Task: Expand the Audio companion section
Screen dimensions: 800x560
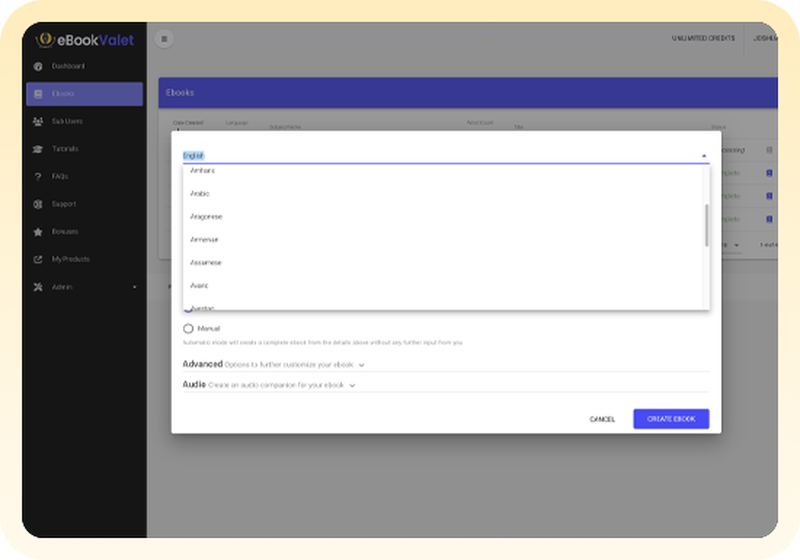Action: pyautogui.click(x=352, y=385)
